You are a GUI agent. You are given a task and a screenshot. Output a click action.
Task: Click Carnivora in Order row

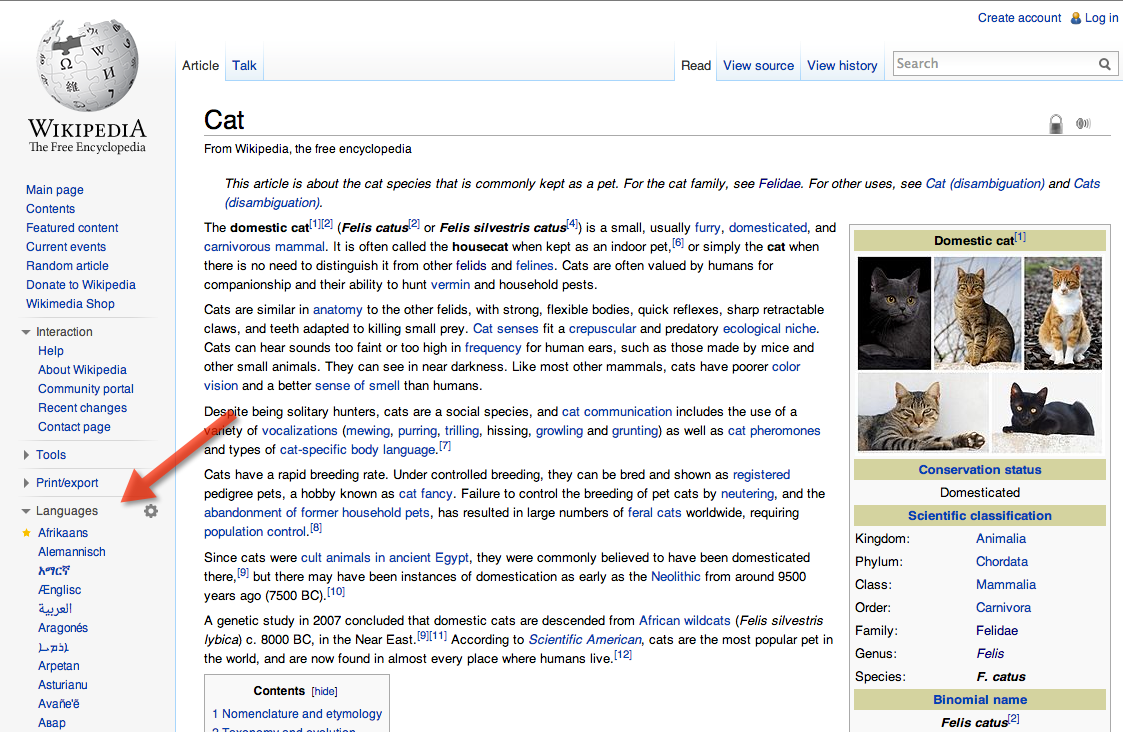[x=1003, y=607]
